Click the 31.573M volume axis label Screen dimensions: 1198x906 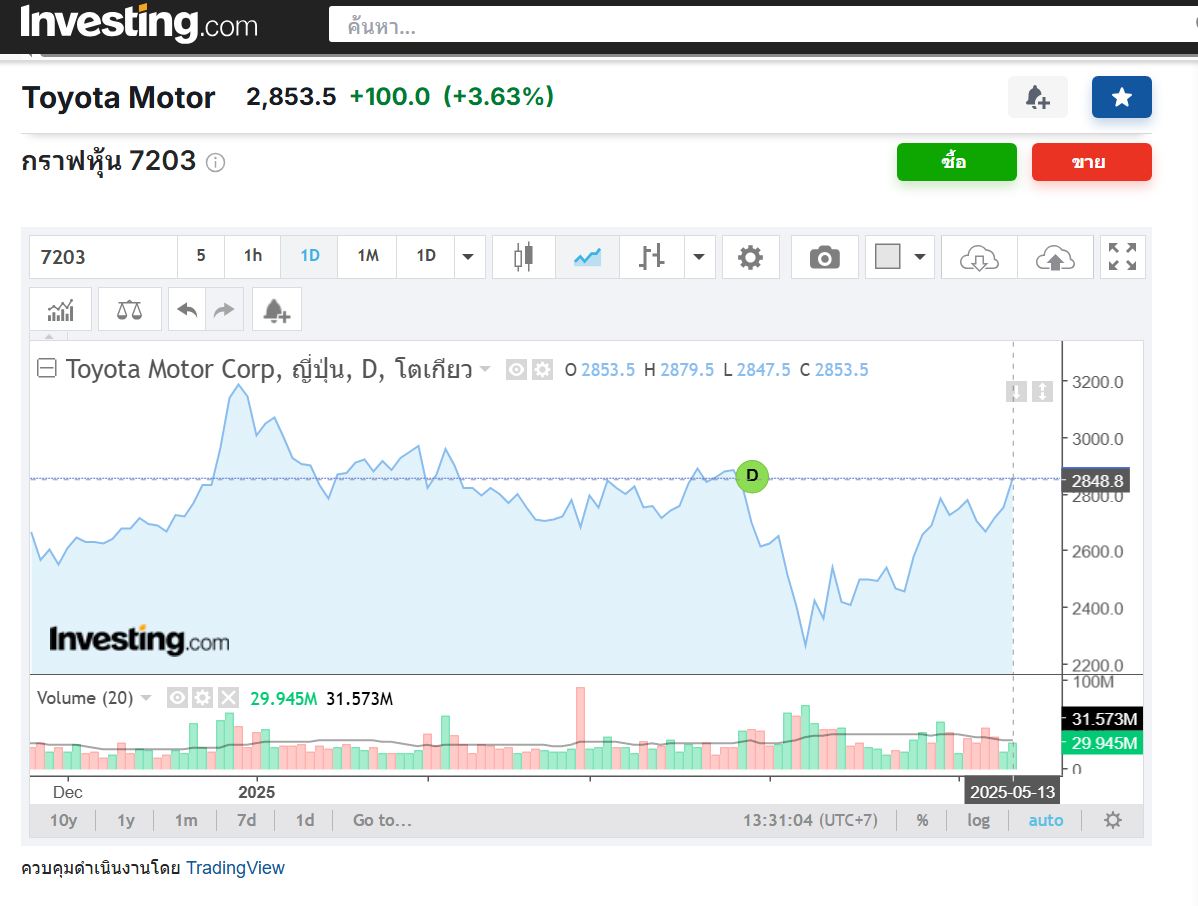pyautogui.click(x=1102, y=719)
